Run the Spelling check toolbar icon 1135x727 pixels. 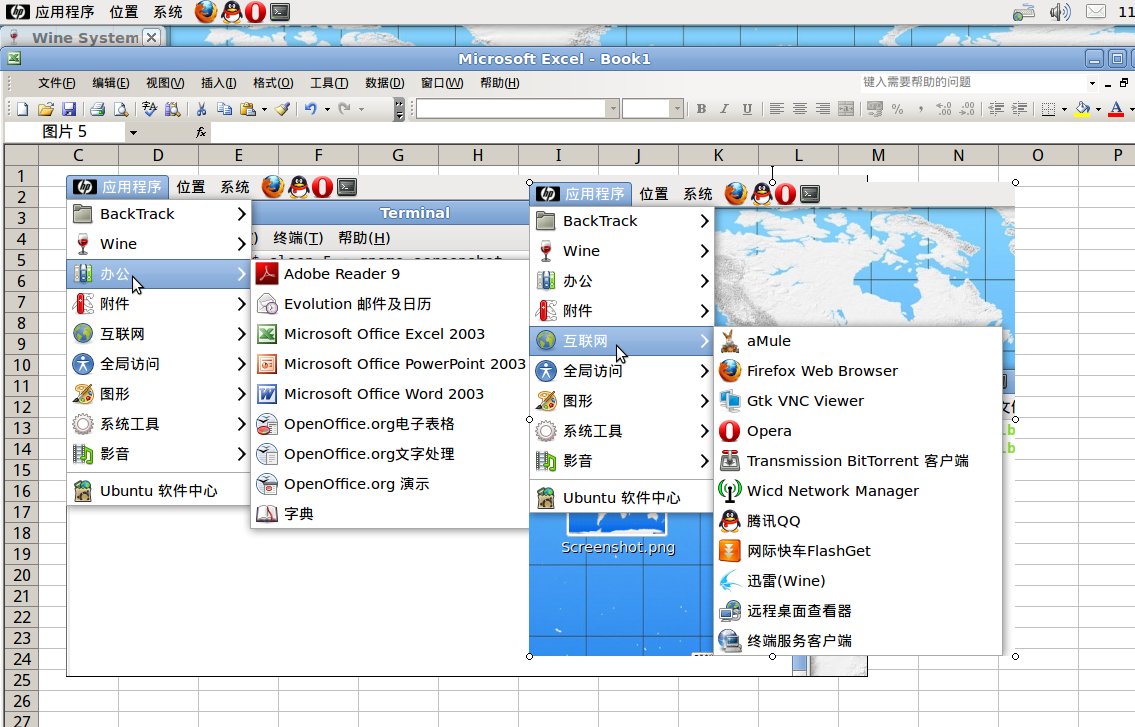pyautogui.click(x=150, y=109)
